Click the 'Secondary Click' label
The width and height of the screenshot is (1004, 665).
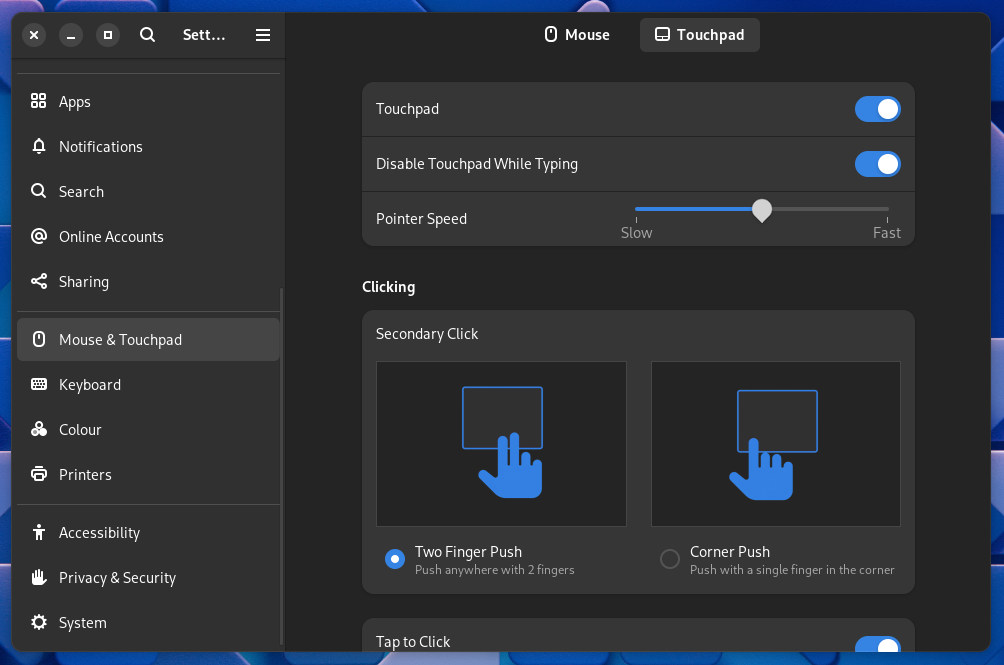click(x=427, y=334)
